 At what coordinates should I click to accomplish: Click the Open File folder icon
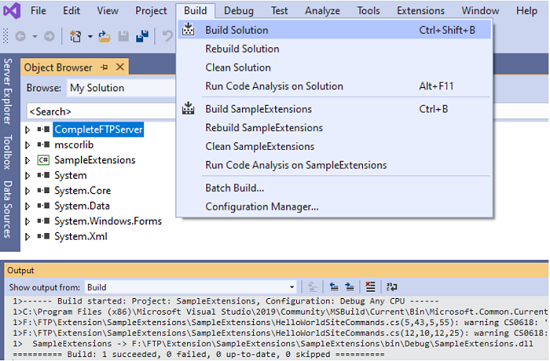pos(104,36)
